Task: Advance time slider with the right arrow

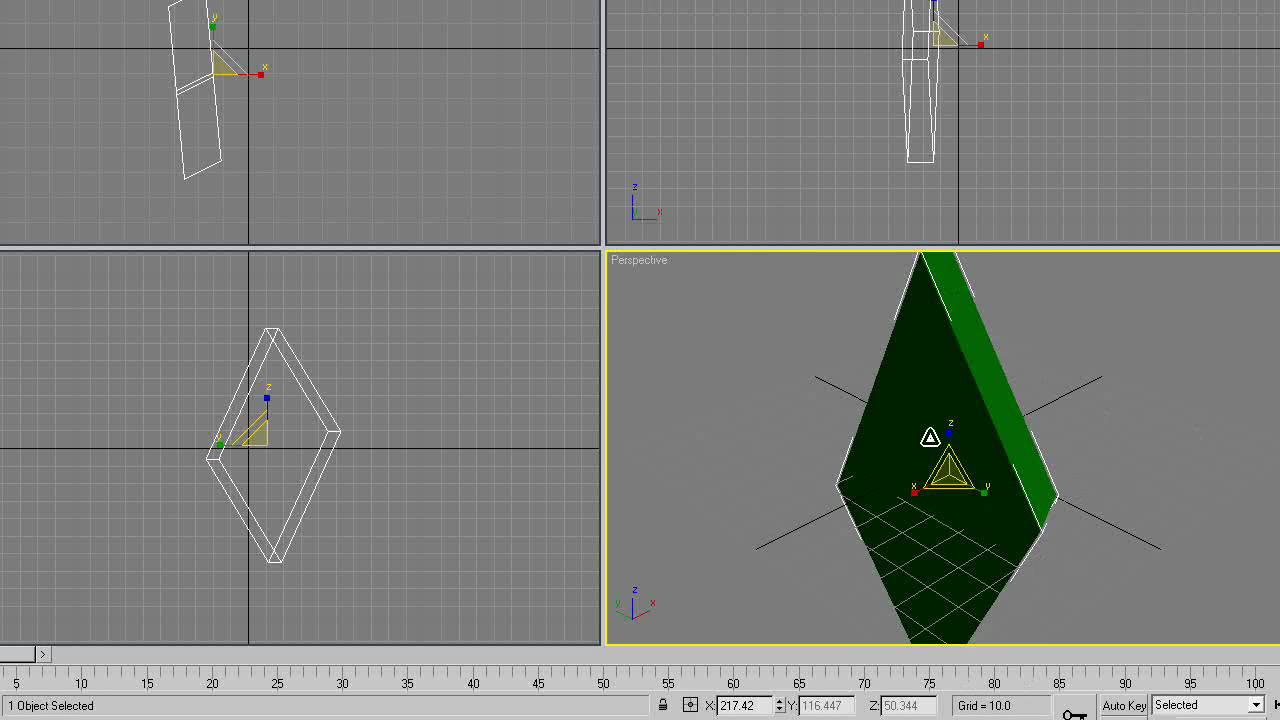Action: tap(42, 654)
